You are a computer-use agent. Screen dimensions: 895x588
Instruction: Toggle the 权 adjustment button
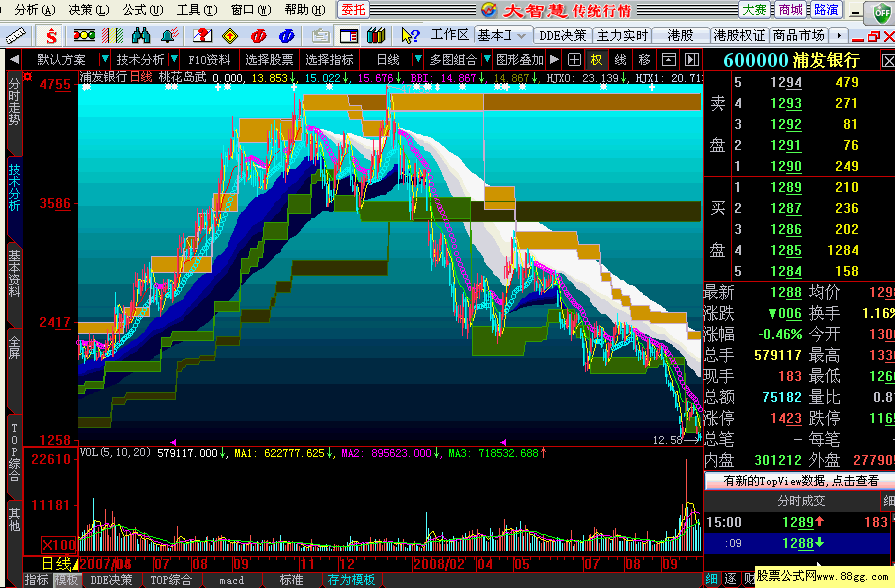(x=596, y=59)
